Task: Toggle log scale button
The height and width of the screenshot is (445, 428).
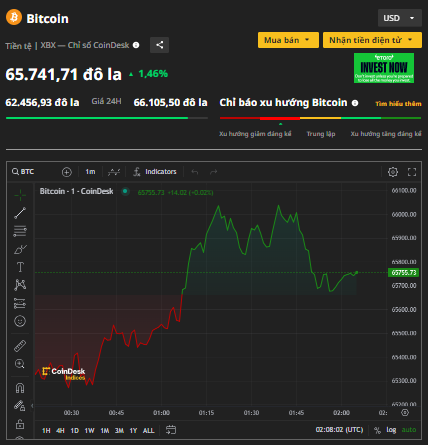Action: tap(391, 430)
